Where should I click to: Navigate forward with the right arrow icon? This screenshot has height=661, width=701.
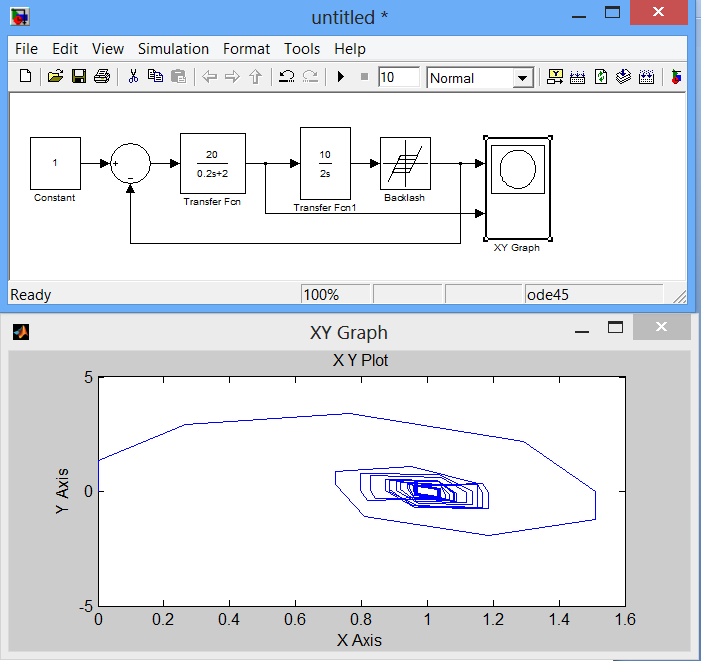pyautogui.click(x=232, y=77)
